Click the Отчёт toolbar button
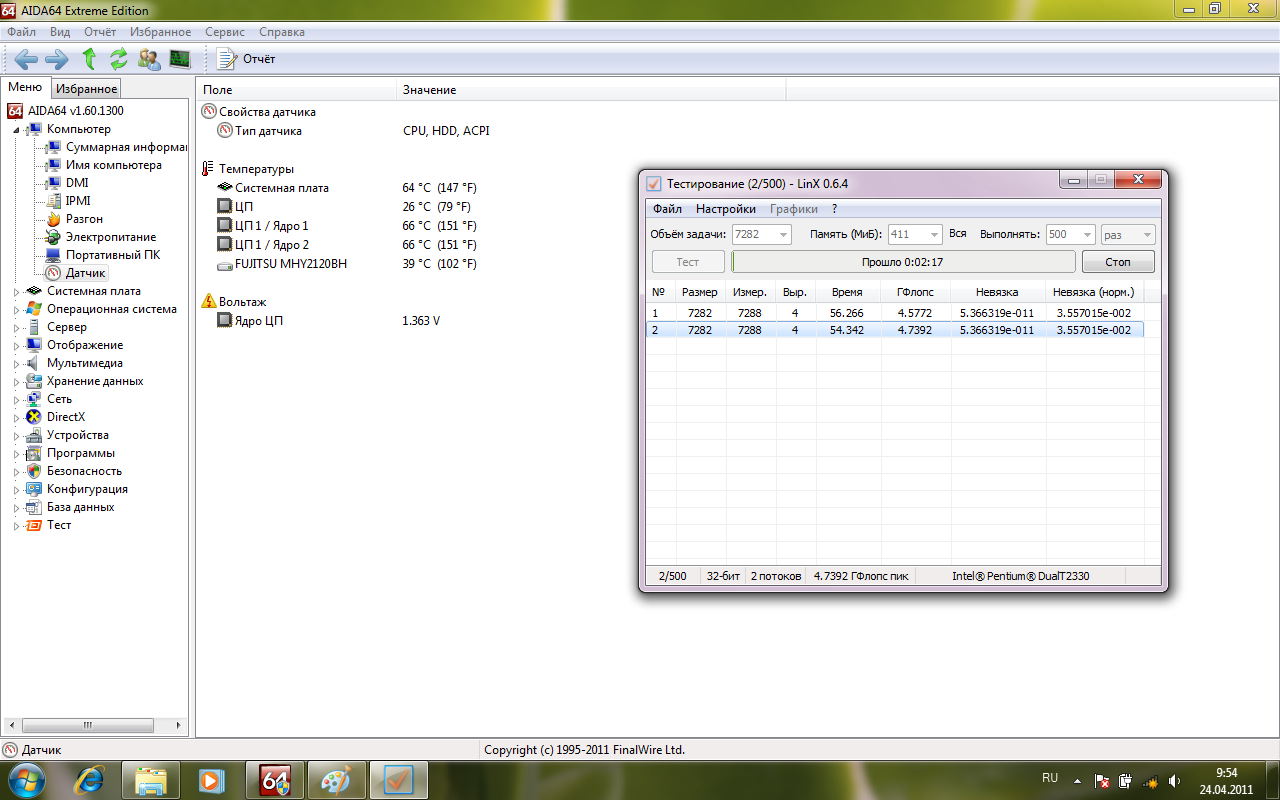 click(247, 59)
